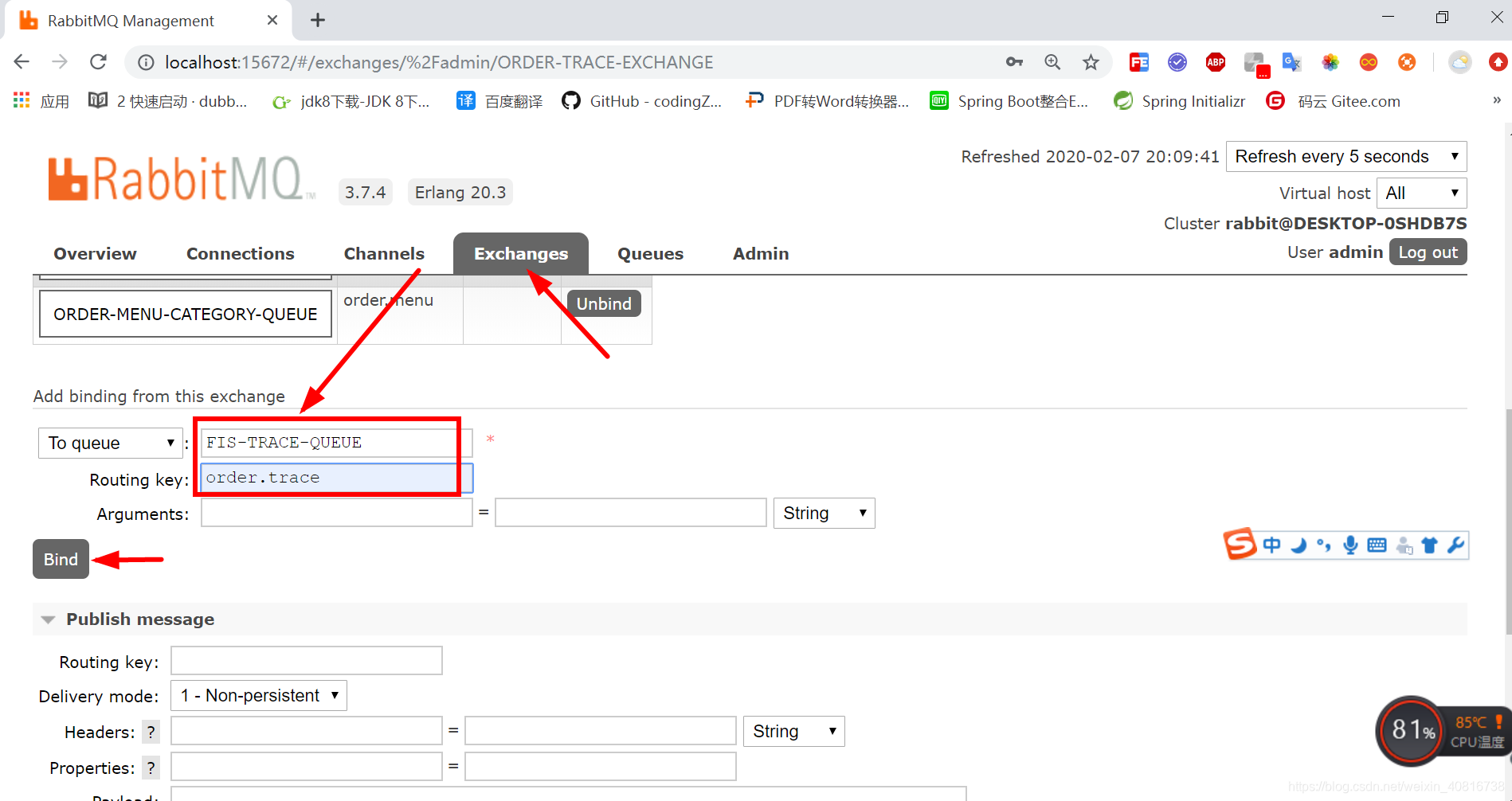This screenshot has height=801, width=1512.
Task: Switch to the Queues tab
Action: (650, 254)
